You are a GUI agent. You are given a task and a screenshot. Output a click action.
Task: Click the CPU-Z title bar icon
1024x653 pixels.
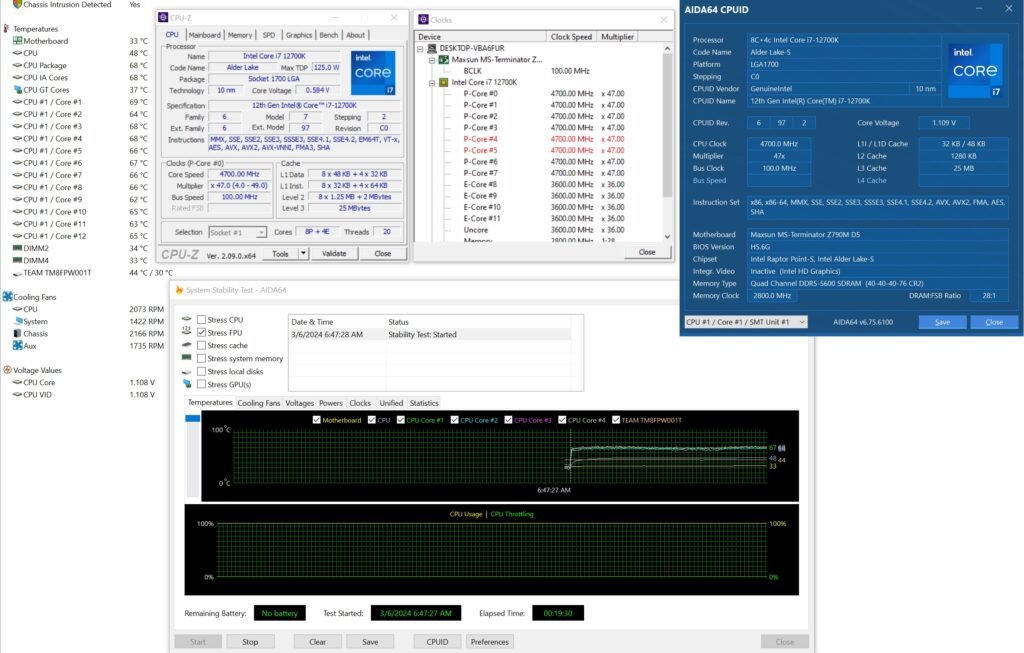pos(163,18)
